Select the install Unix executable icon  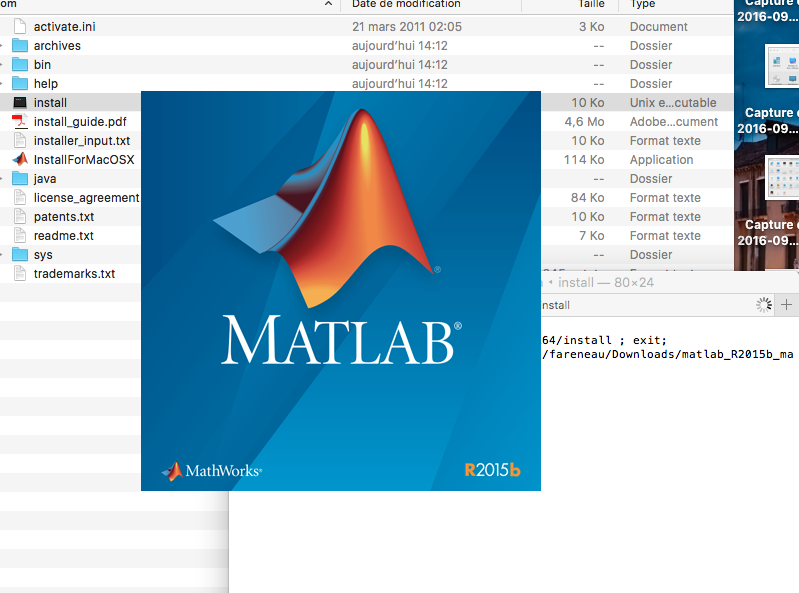point(20,103)
